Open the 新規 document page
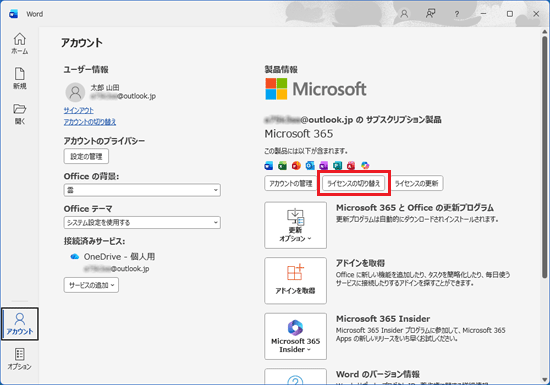The width and height of the screenshot is (550, 385). click(20, 78)
